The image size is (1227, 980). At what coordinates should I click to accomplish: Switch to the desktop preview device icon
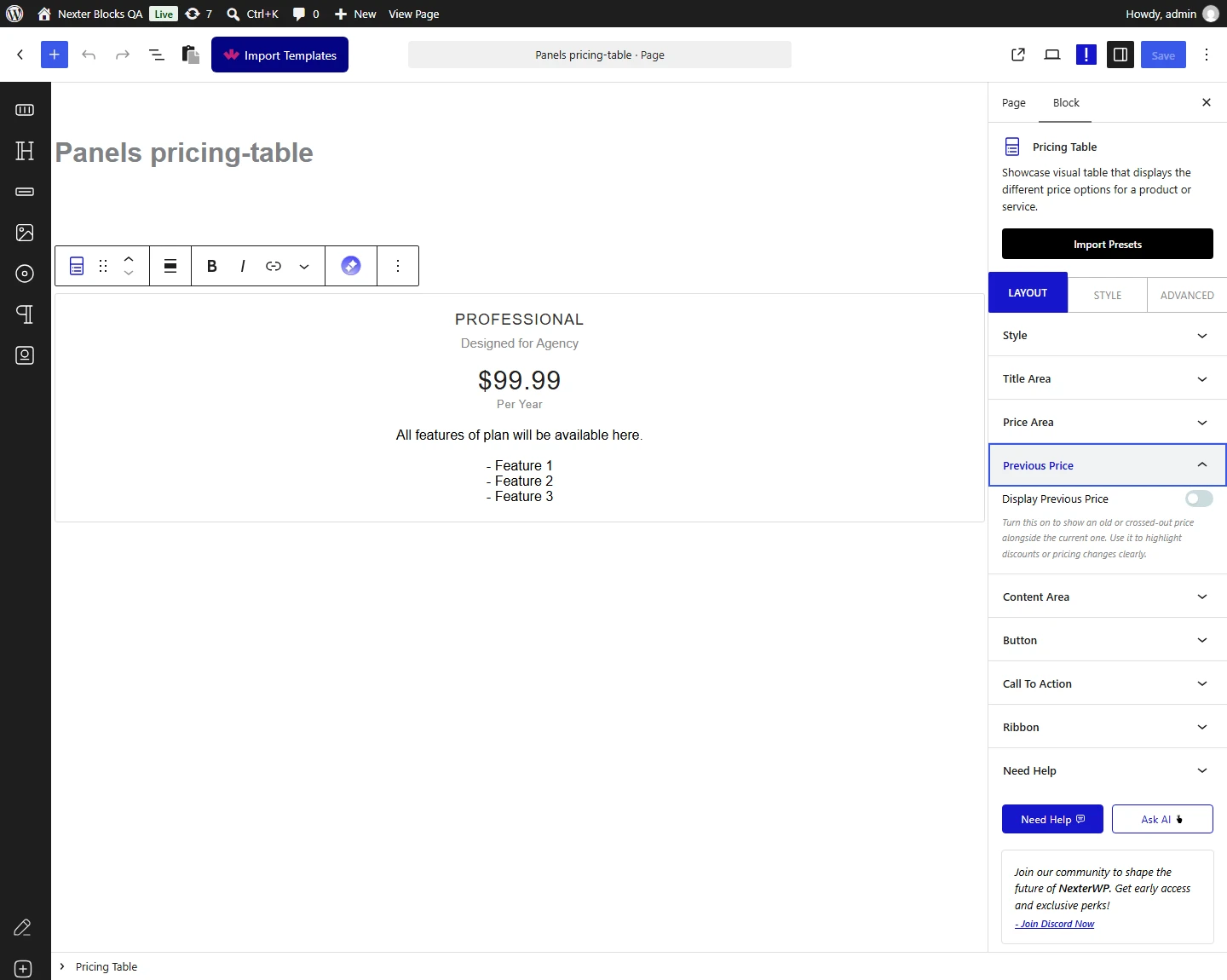click(1052, 55)
